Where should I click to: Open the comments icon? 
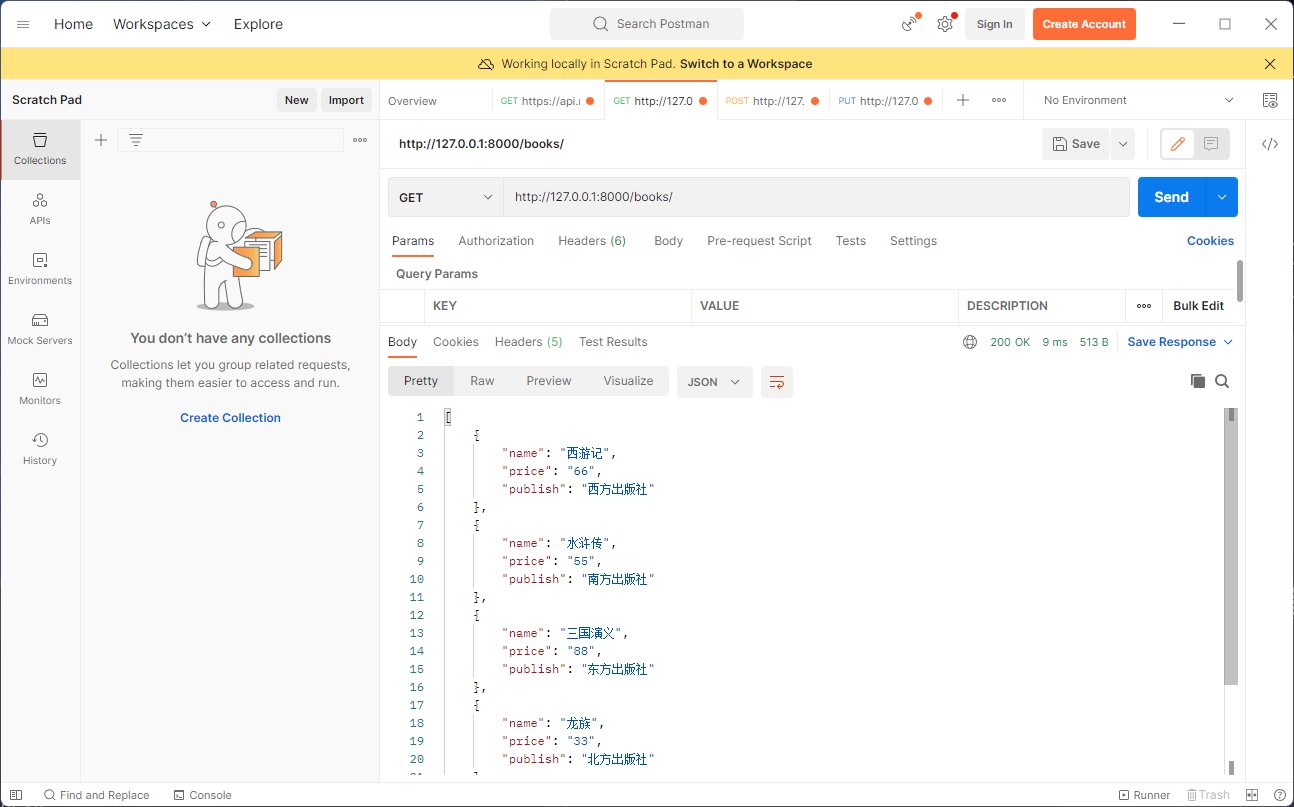click(1211, 144)
